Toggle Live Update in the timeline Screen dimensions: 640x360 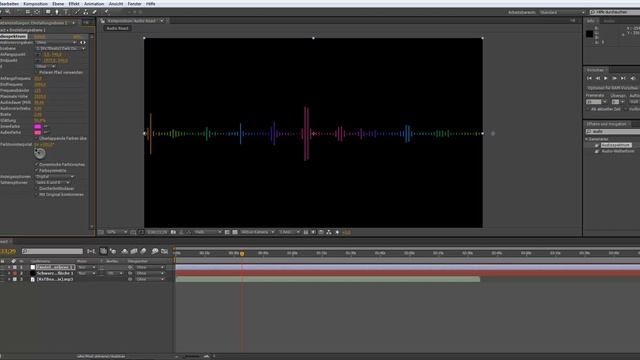[103, 251]
